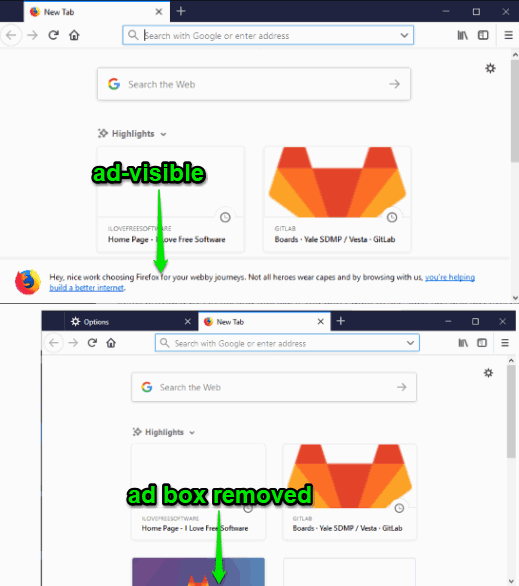Screen dimensions: 519x586
Task: Expand the top address bar history dropdown
Action: [404, 36]
